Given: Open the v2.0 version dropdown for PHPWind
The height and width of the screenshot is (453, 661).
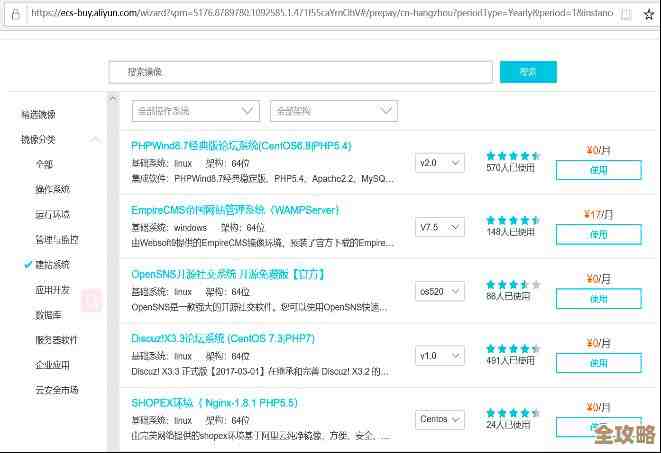Looking at the screenshot, I should 440,162.
